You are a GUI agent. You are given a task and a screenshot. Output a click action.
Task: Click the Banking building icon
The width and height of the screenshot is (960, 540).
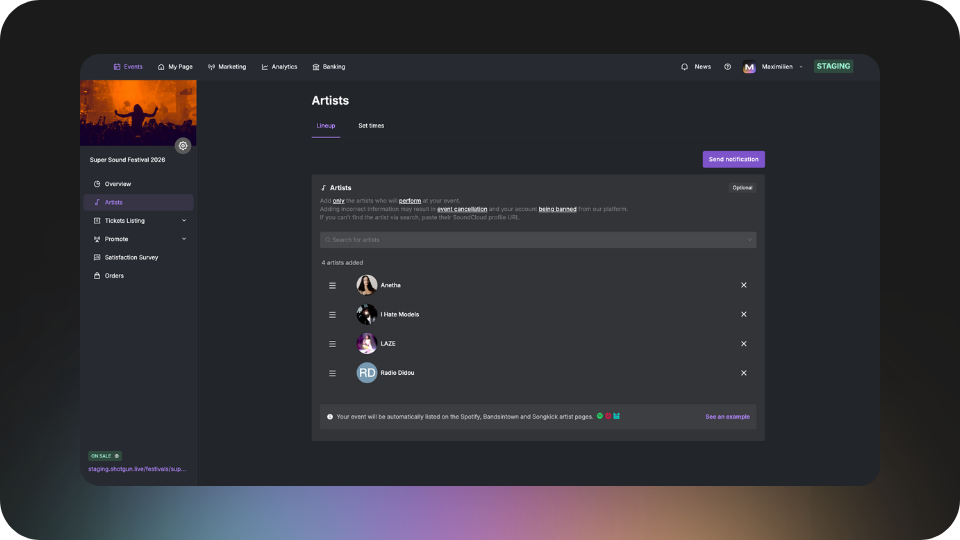point(316,67)
